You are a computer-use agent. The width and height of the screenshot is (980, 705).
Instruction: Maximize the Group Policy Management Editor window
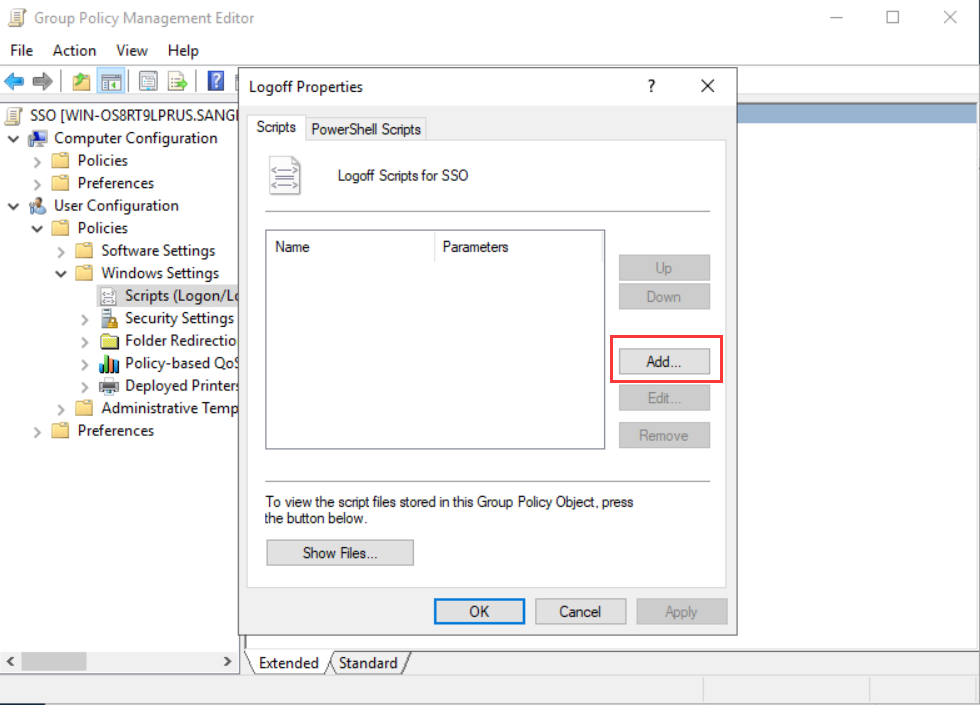(x=893, y=18)
